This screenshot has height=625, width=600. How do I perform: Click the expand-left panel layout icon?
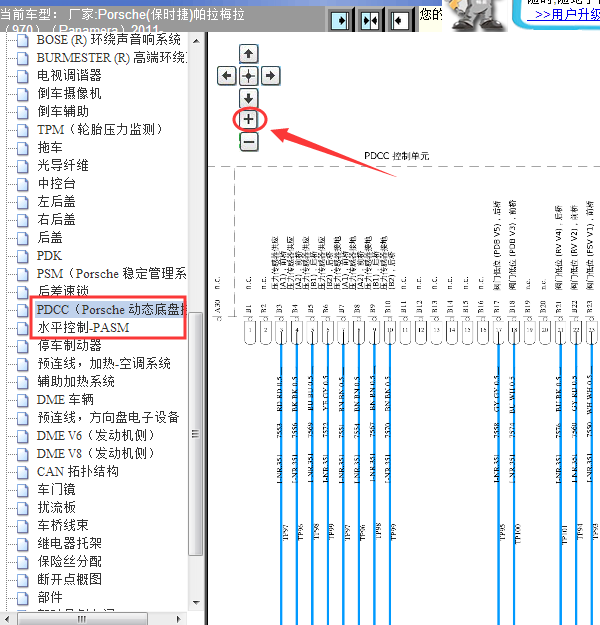pyautogui.click(x=399, y=20)
